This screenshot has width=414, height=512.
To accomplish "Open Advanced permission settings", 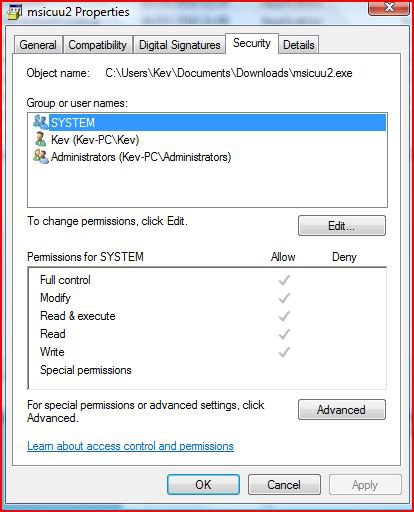I will click(x=342, y=410).
